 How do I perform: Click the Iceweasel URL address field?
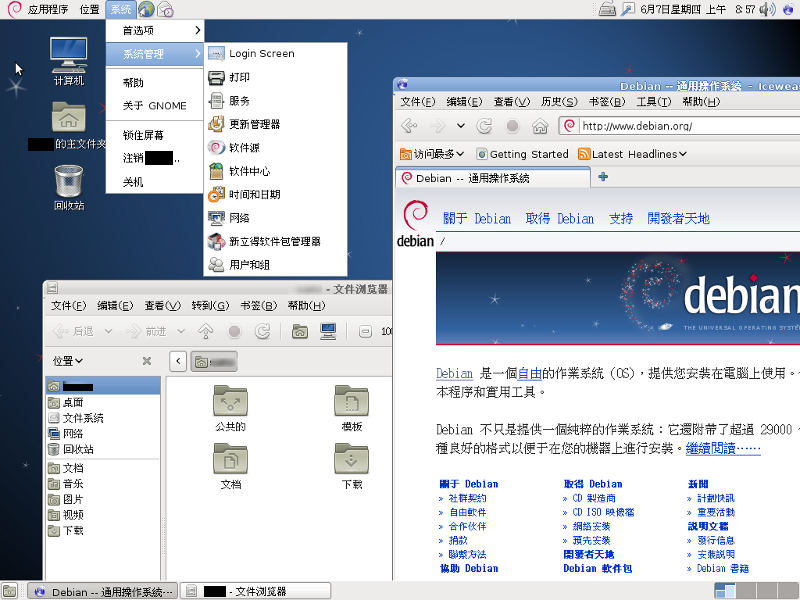click(684, 126)
